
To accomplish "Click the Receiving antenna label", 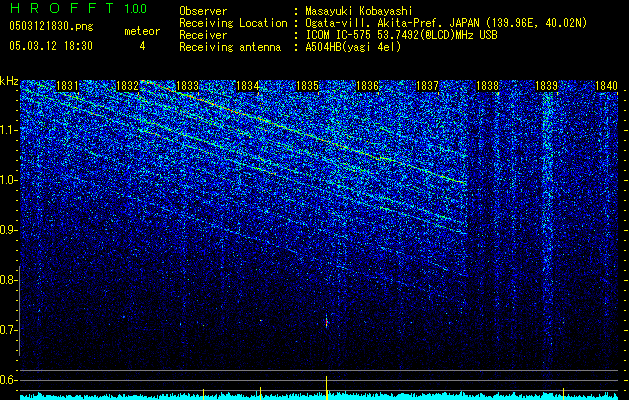I will (230, 47).
